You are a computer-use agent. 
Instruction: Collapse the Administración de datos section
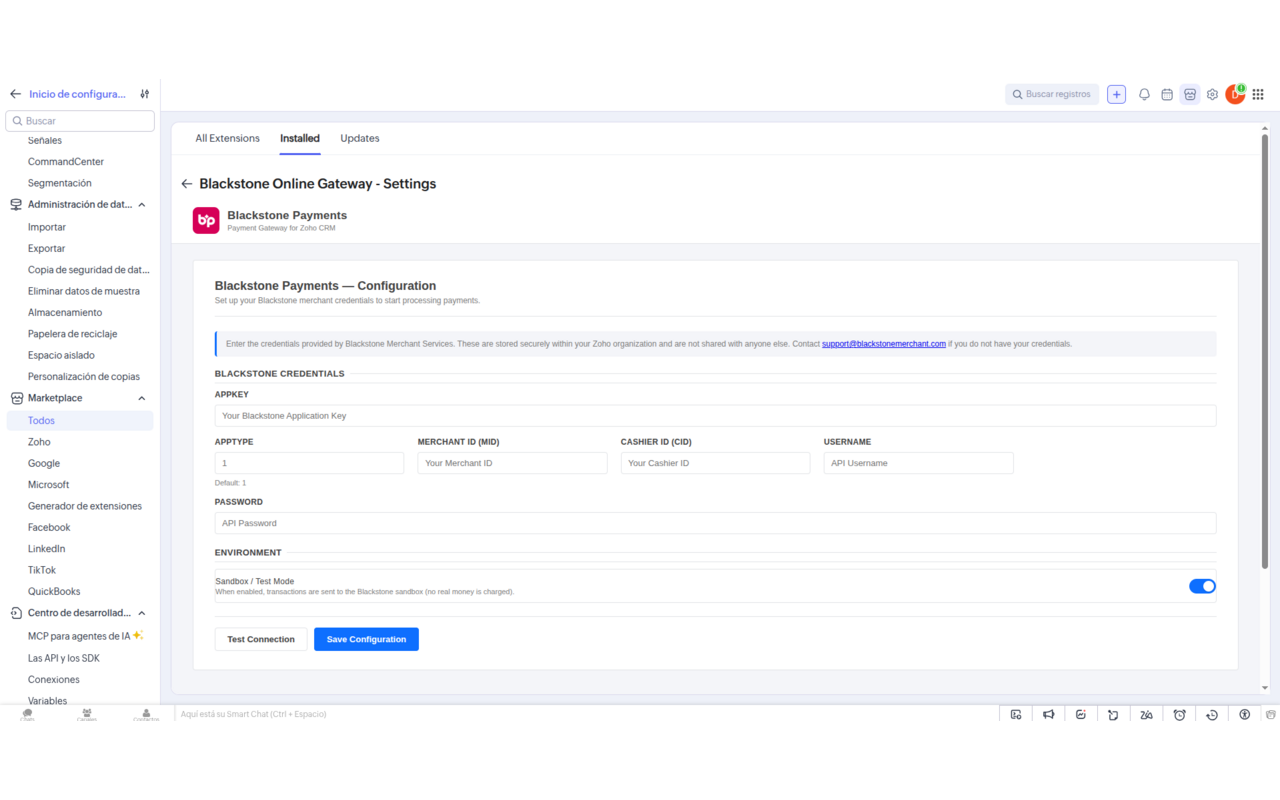point(141,204)
